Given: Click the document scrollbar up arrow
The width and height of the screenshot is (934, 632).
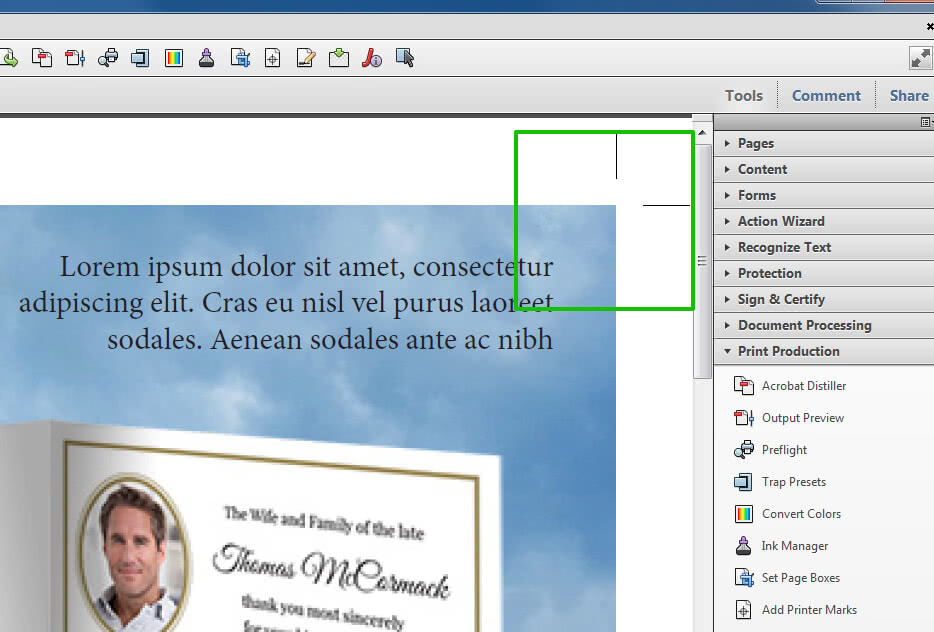Looking at the screenshot, I should [703, 133].
